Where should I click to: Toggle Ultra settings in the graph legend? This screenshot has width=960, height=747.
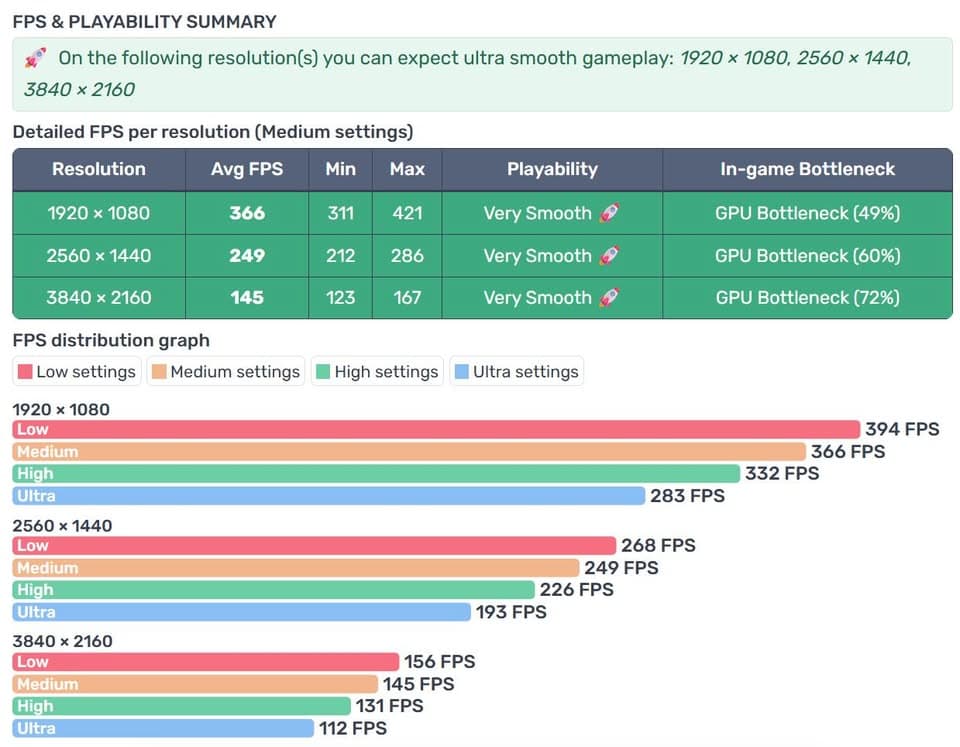coord(517,372)
